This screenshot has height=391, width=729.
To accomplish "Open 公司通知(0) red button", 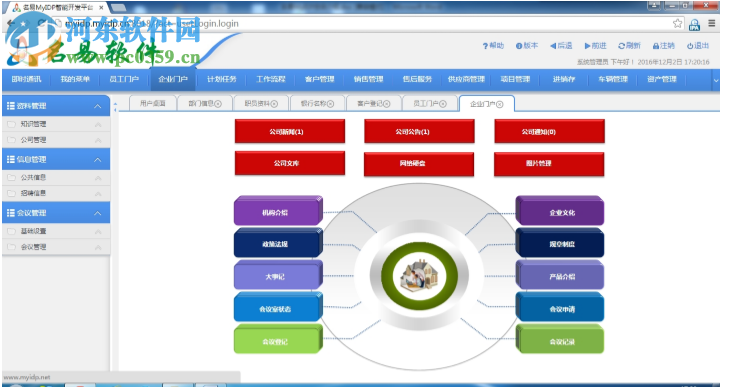I will tap(549, 132).
